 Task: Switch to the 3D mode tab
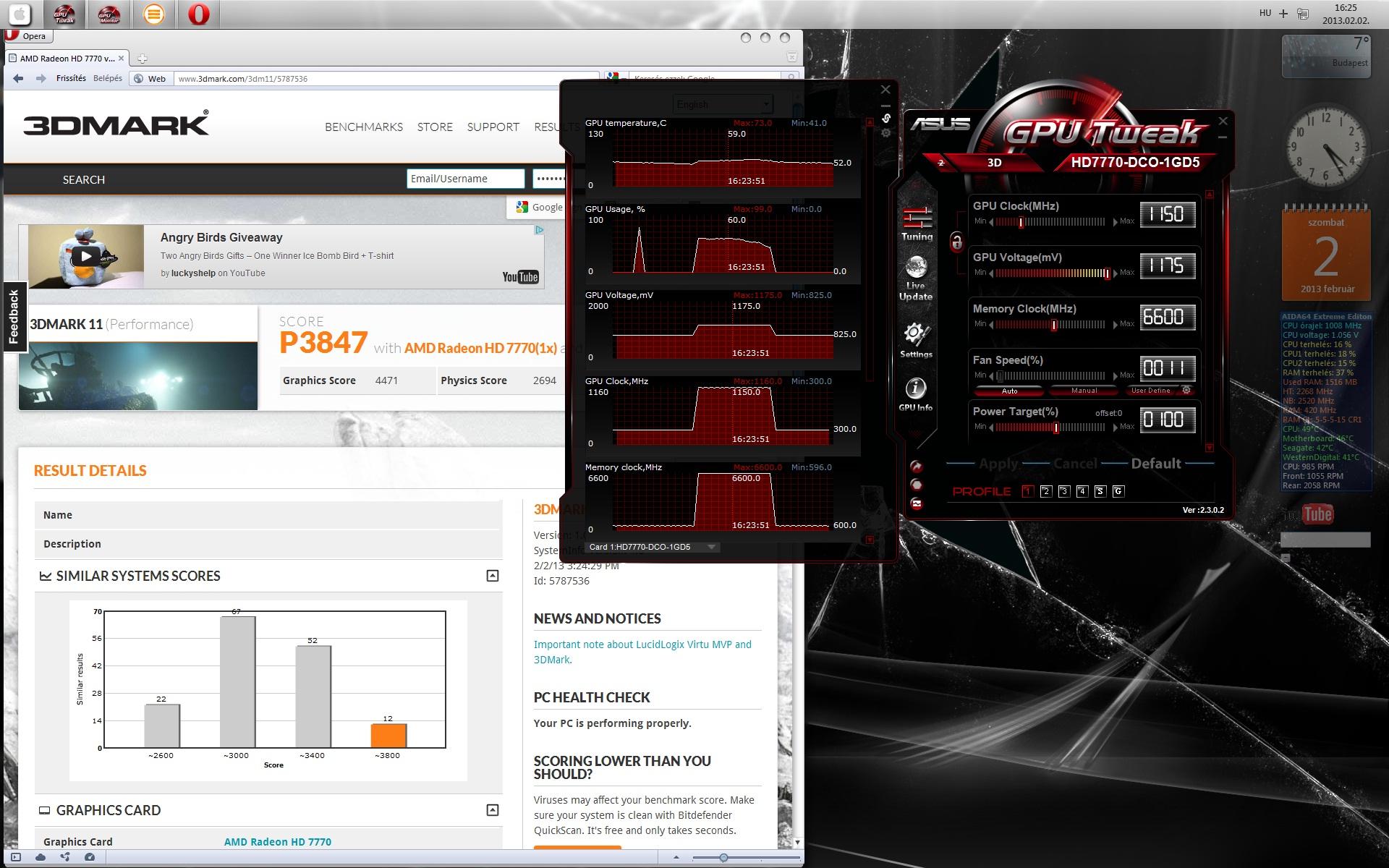(995, 163)
